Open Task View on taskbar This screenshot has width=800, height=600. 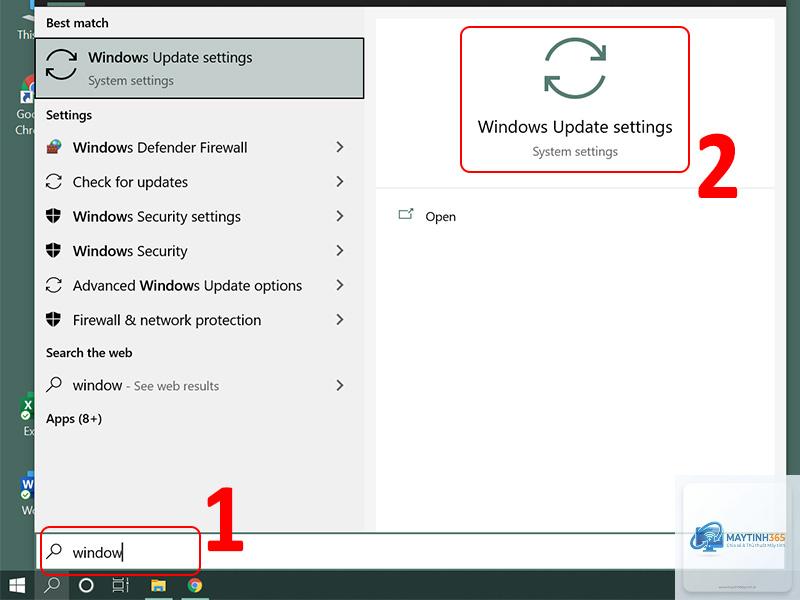pos(120,585)
